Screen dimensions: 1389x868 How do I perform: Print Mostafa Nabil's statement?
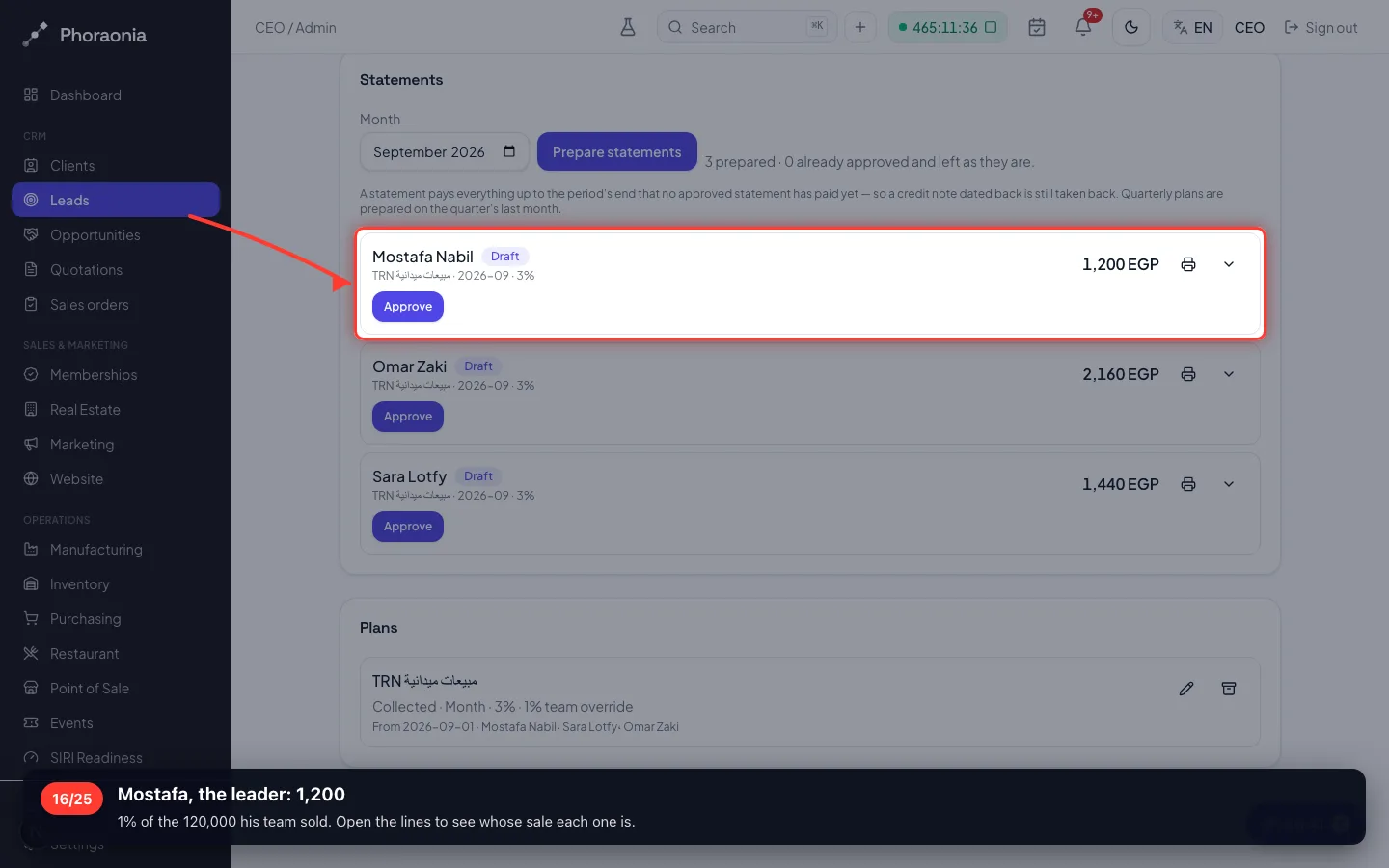(x=1188, y=264)
